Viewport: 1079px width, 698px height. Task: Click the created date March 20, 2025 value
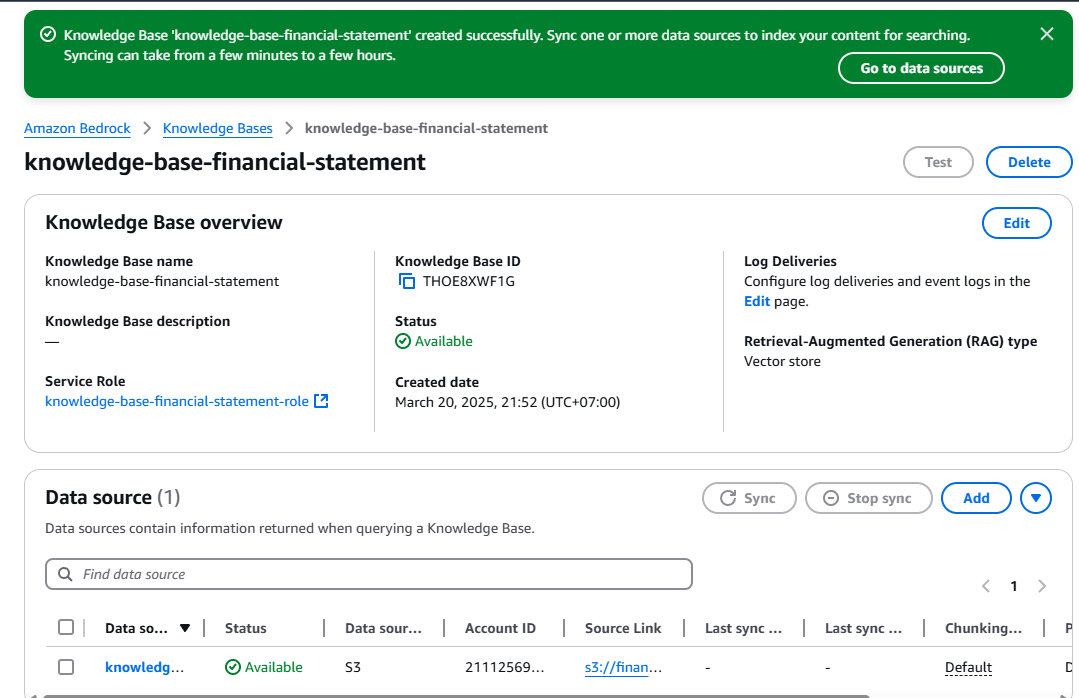coord(508,402)
